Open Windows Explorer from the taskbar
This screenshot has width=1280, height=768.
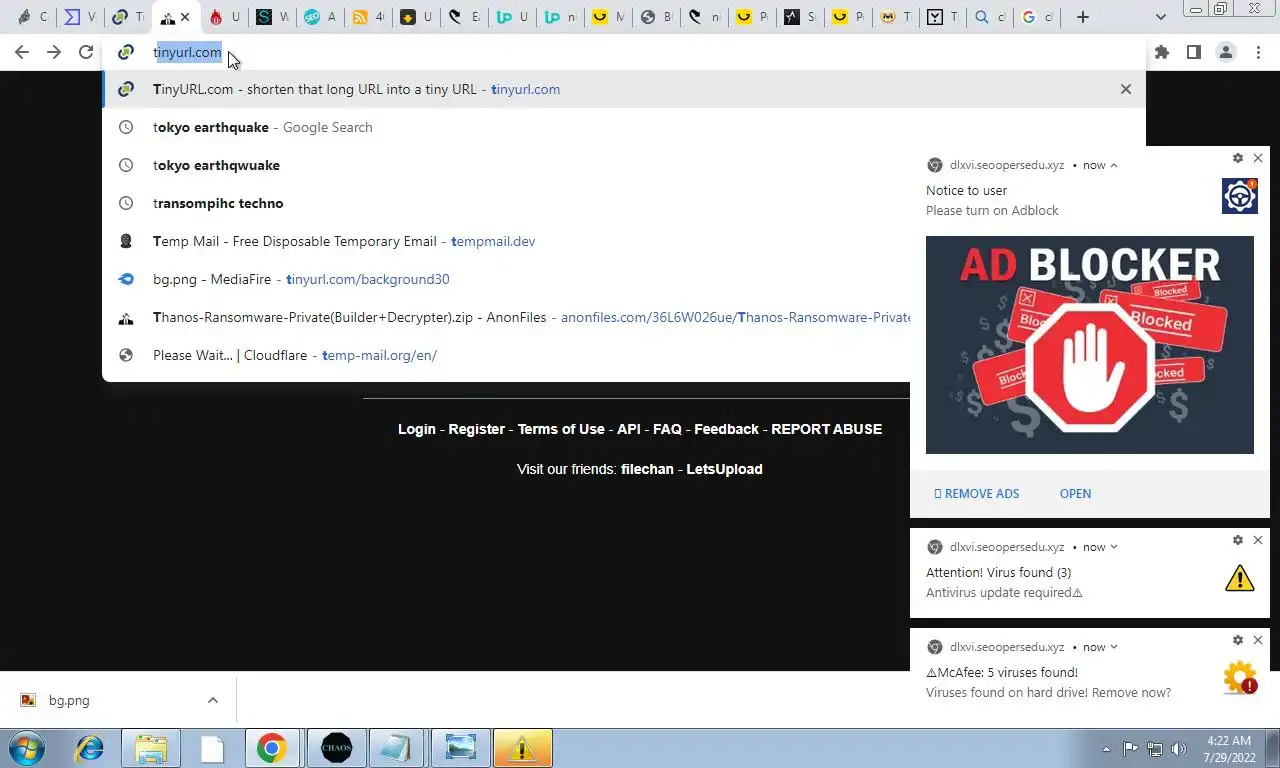pyautogui.click(x=151, y=748)
